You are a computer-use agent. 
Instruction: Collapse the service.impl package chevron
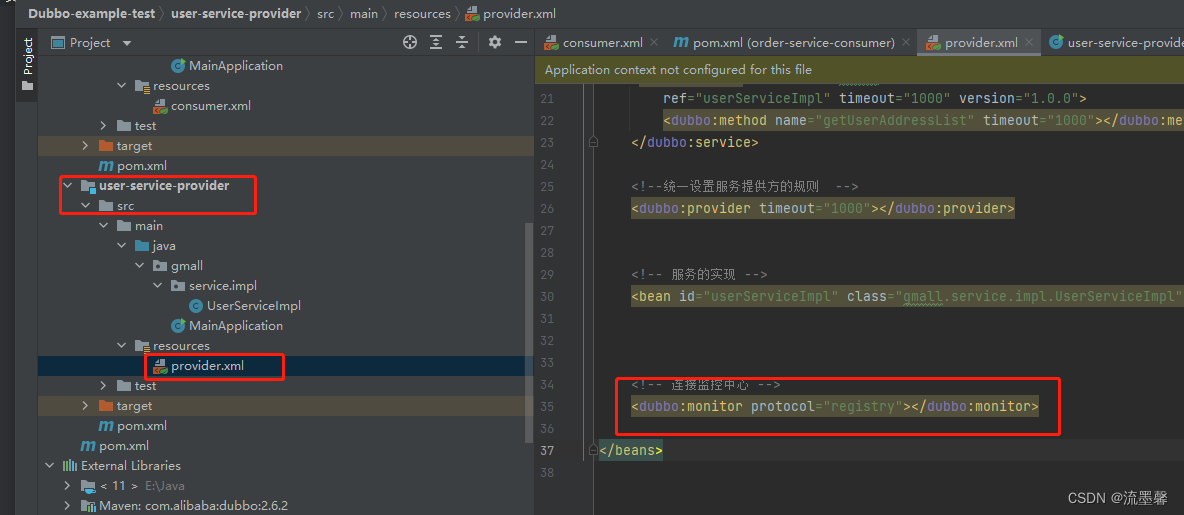(x=158, y=285)
